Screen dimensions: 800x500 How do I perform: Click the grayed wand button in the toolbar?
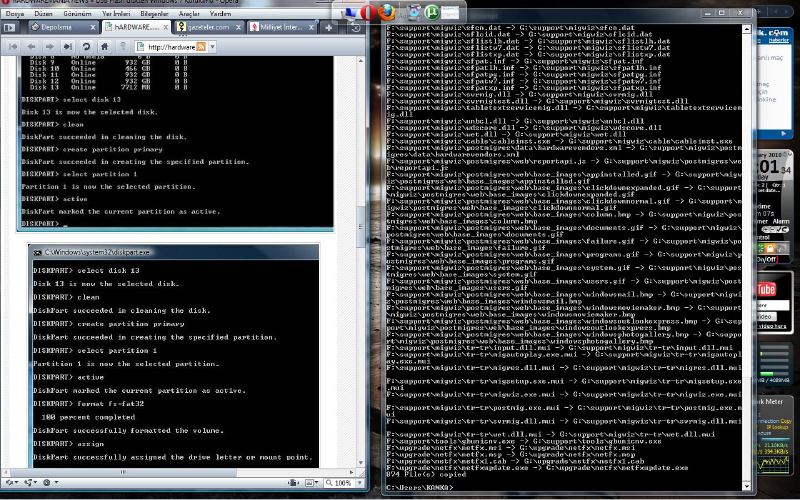tap(123, 46)
